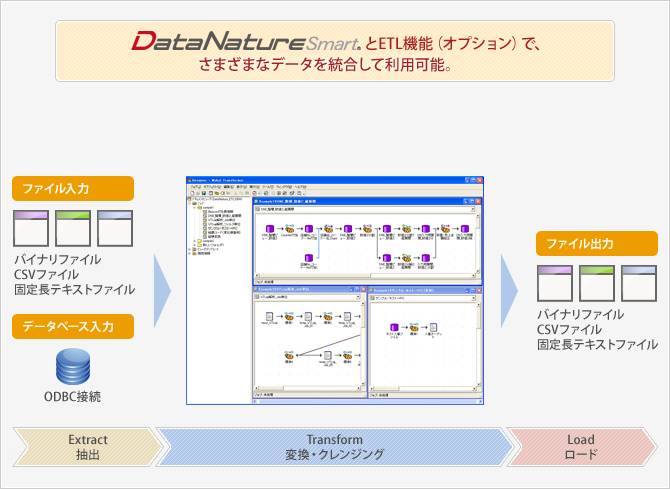
Task: Select the データベース入力 orange label
Action: [x=73, y=327]
